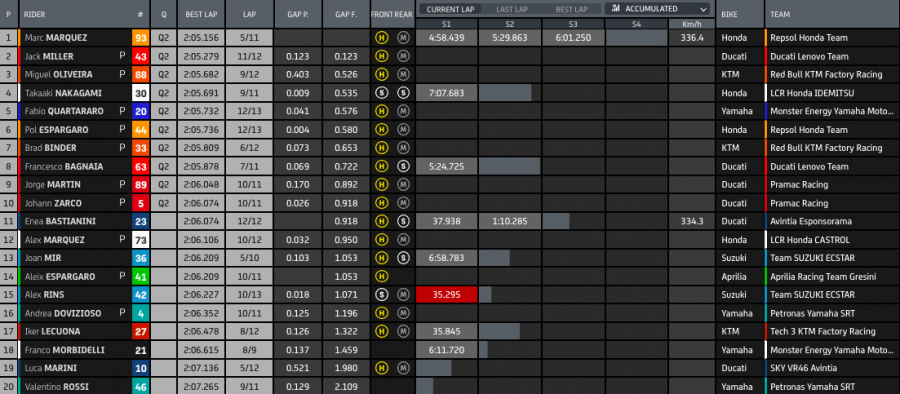900x394 pixels.
Task: Click the S4 sector column header
Action: [x=636, y=24]
